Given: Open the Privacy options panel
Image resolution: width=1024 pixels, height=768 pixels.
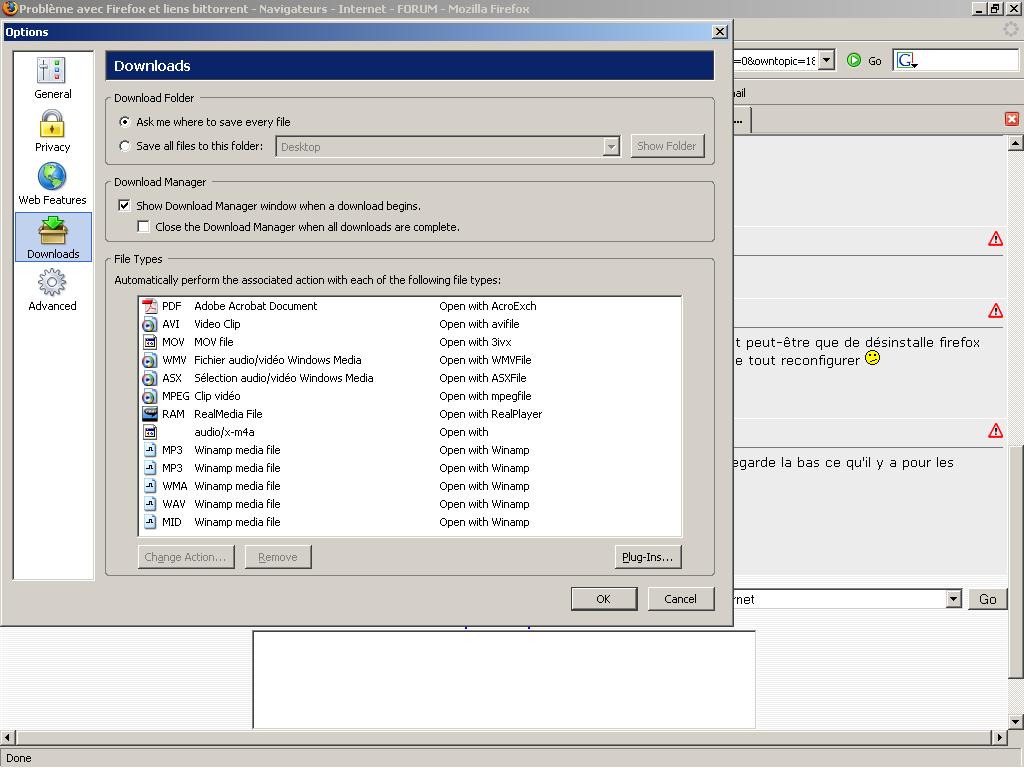Looking at the screenshot, I should pos(52,132).
